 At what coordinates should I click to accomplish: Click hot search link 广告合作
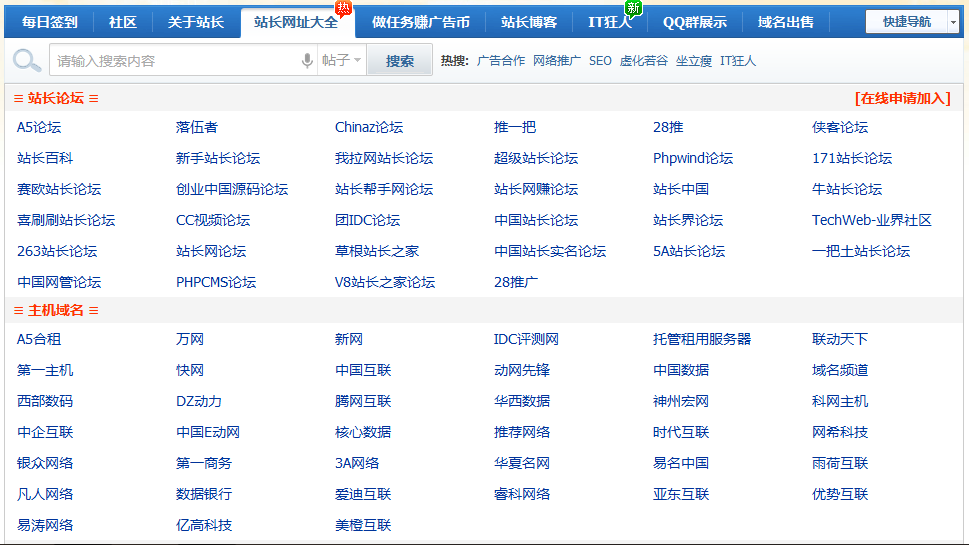(x=501, y=61)
